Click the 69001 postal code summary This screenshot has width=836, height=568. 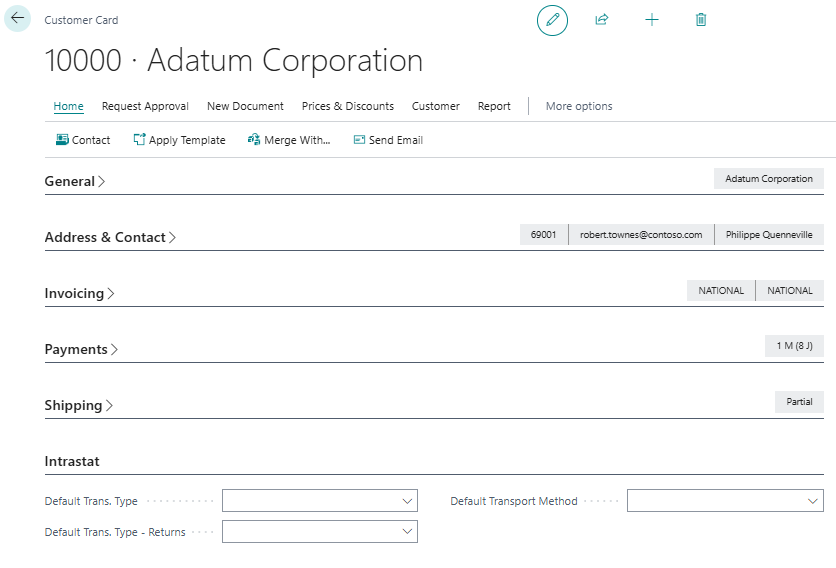click(x=544, y=235)
